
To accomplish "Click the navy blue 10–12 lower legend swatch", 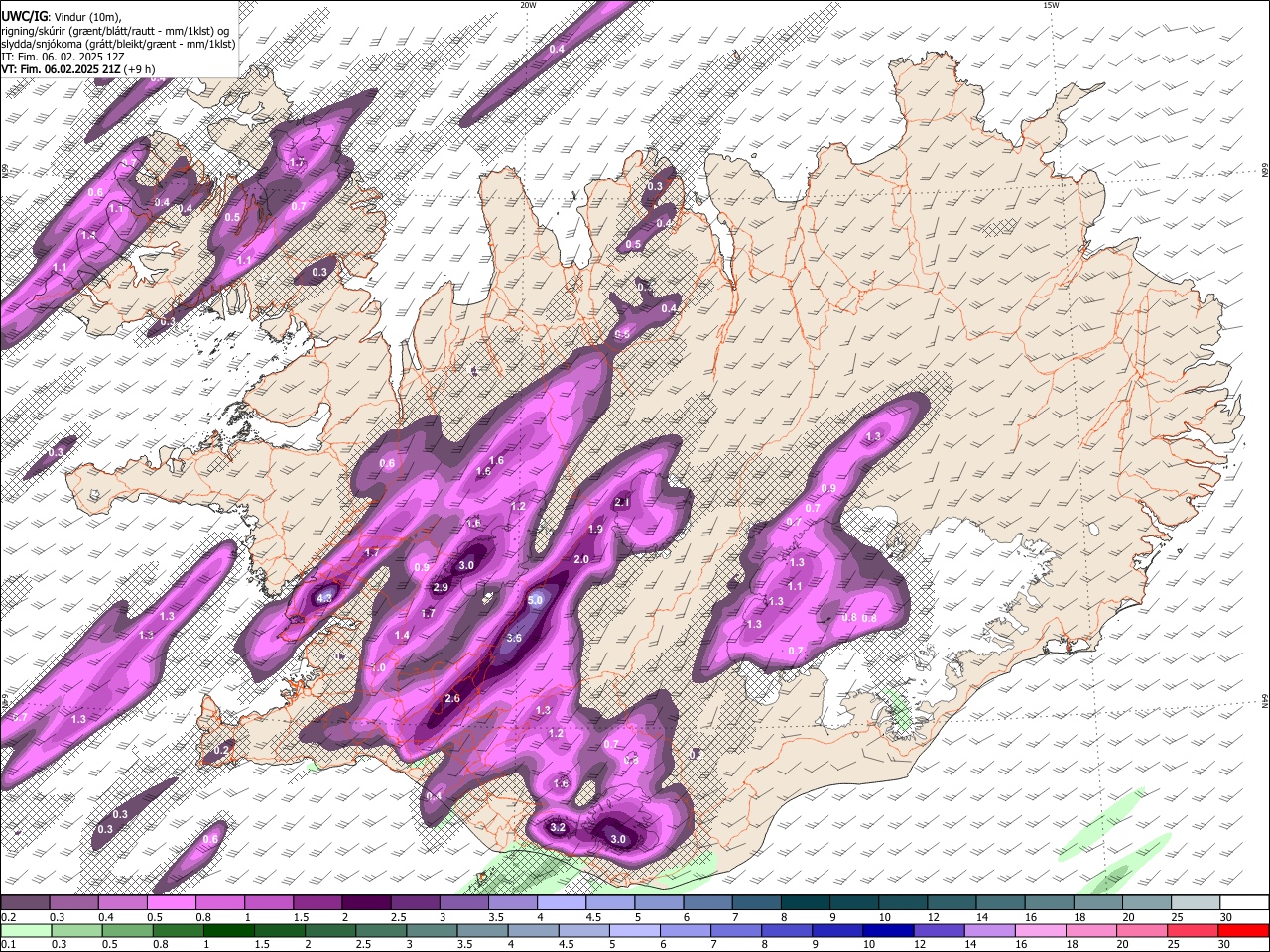I will [x=888, y=930].
